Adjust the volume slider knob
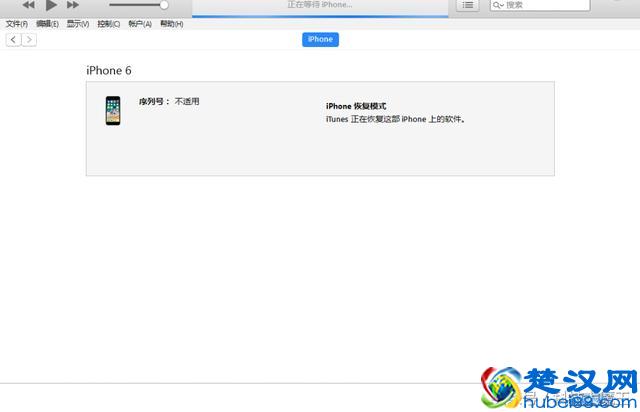The height and width of the screenshot is (412, 640). [x=164, y=5]
